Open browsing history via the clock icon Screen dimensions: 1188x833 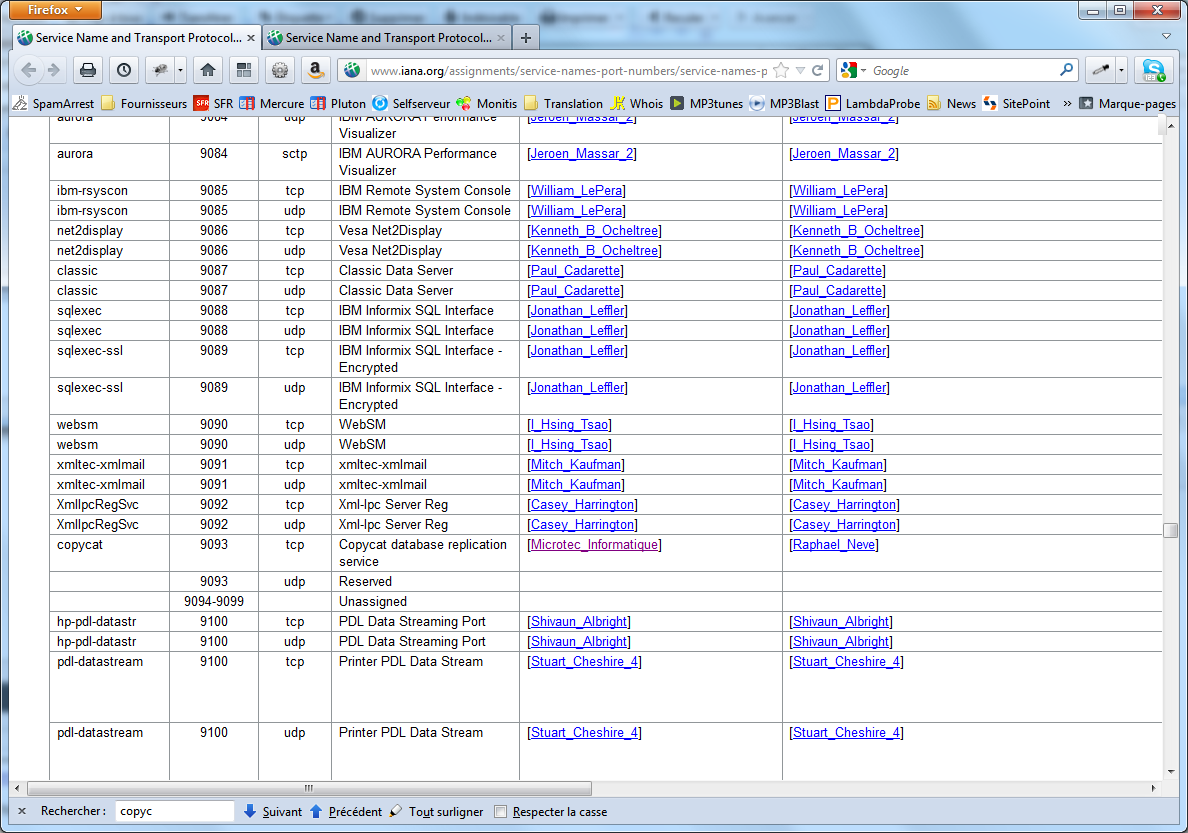tap(123, 70)
